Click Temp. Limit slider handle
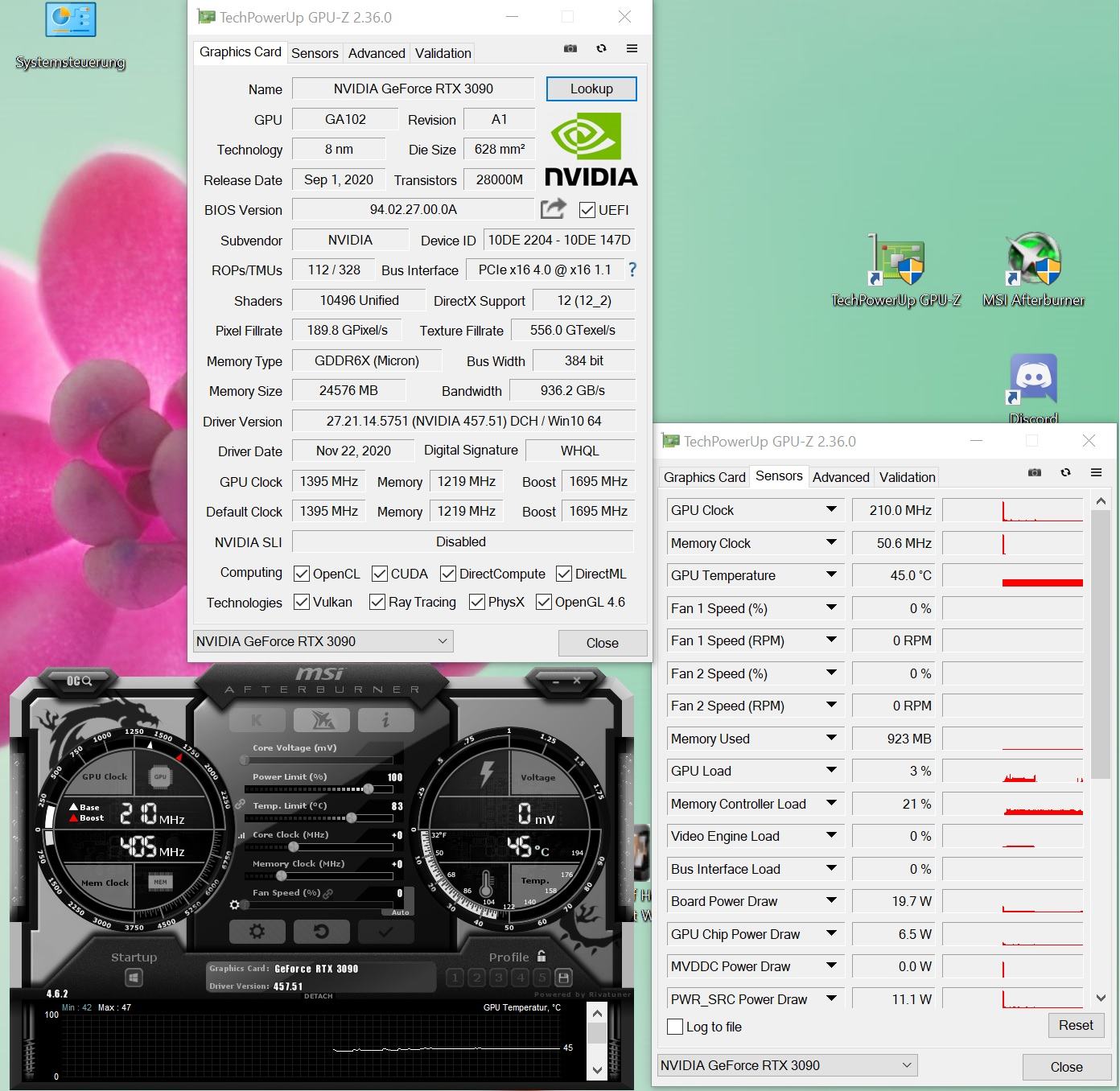Viewport: 1120px width, 1091px height. [351, 818]
